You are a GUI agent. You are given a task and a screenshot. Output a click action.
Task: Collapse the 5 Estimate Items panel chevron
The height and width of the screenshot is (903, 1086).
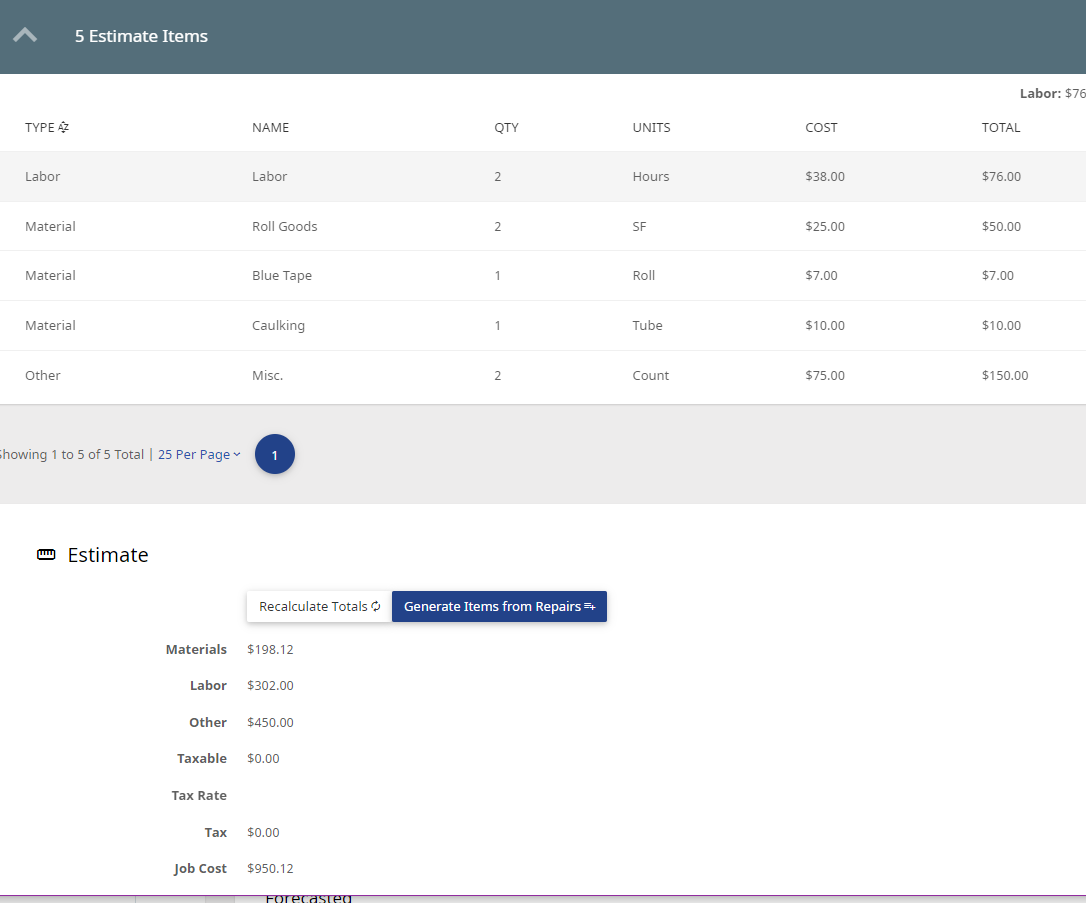tap(25, 35)
